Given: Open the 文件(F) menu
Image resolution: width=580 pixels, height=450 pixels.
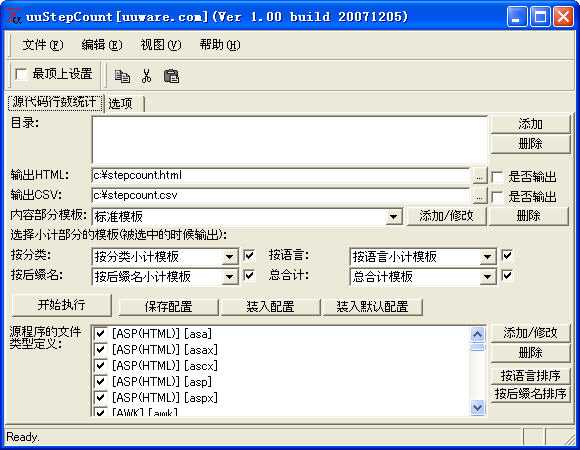Looking at the screenshot, I should click(43, 45).
